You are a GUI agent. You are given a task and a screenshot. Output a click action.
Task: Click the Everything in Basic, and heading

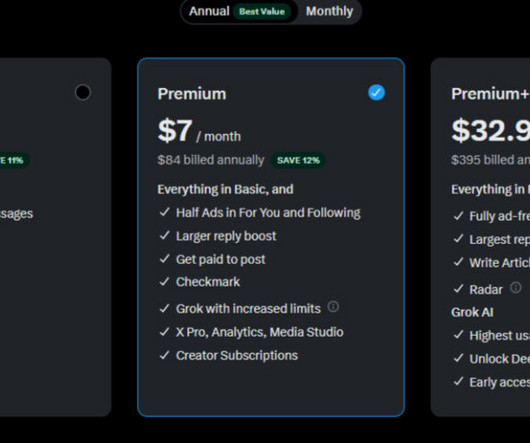click(225, 189)
